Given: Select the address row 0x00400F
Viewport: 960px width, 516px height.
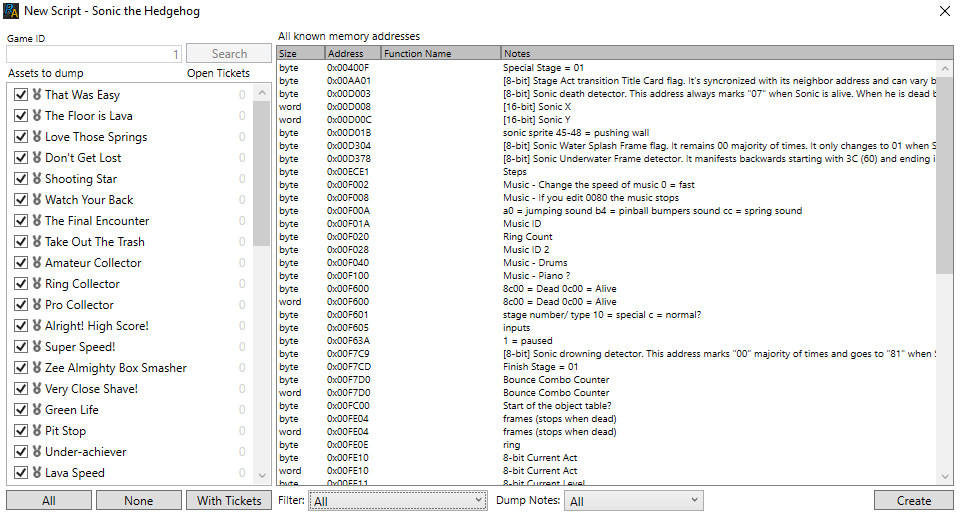Looking at the screenshot, I should (x=606, y=68).
